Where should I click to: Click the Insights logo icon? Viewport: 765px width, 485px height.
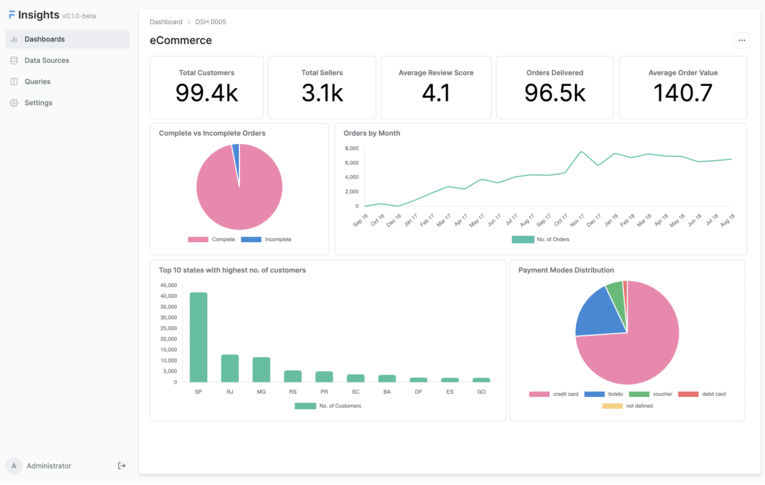coord(12,15)
